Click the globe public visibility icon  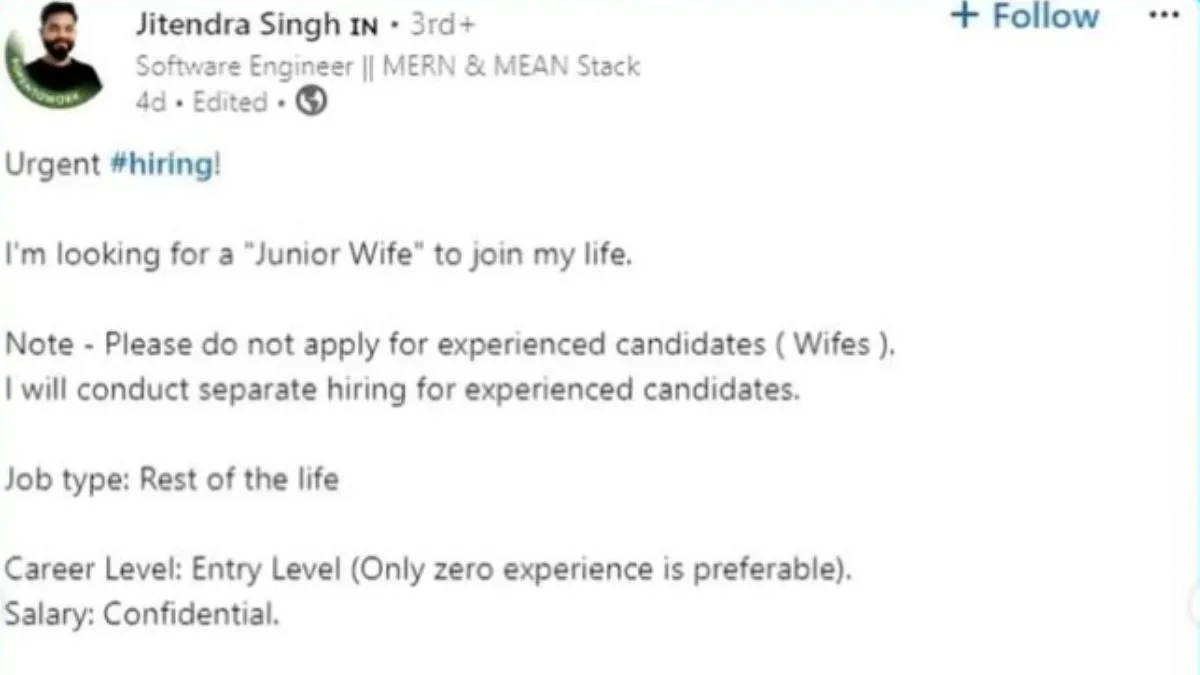(312, 102)
